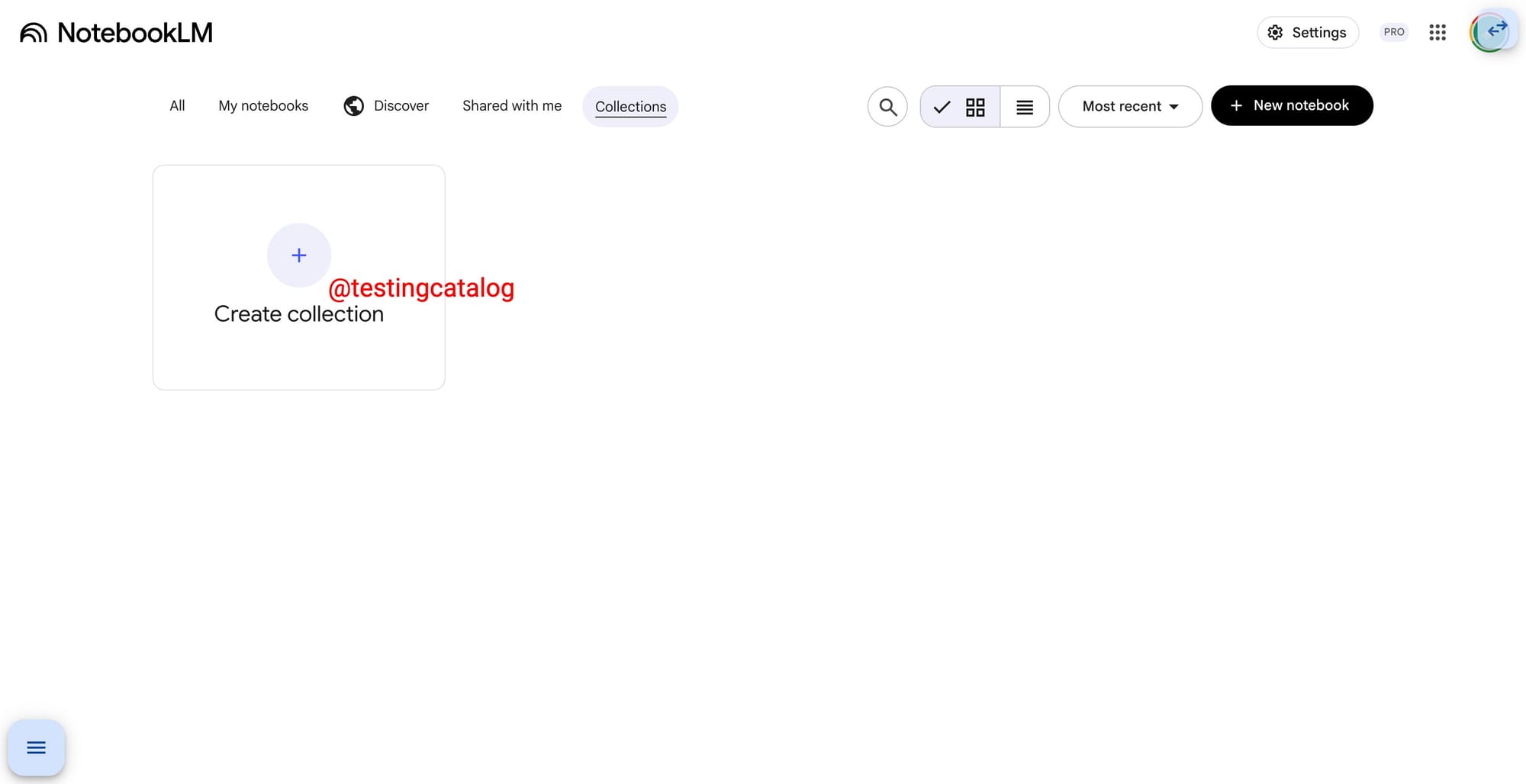This screenshot has height=784, width=1526.
Task: Click the Most recent dropdown arrow
Action: tap(1173, 107)
